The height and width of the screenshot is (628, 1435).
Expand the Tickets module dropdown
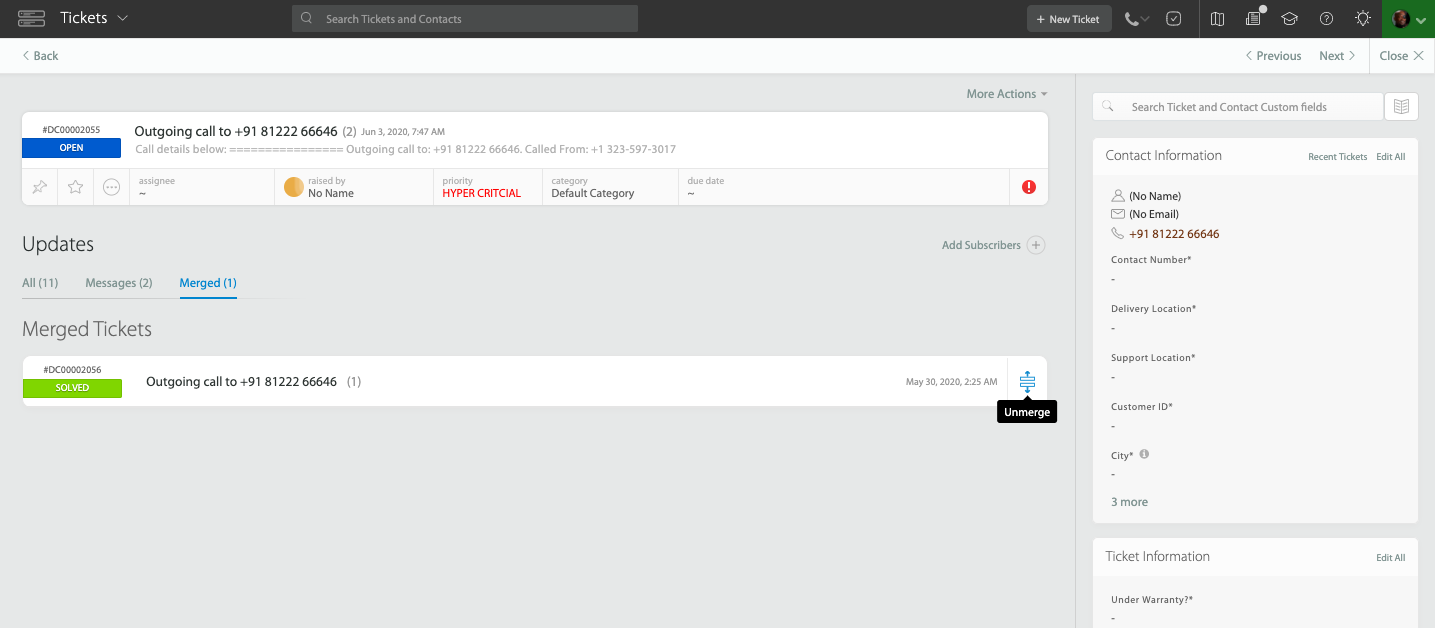click(x=94, y=19)
